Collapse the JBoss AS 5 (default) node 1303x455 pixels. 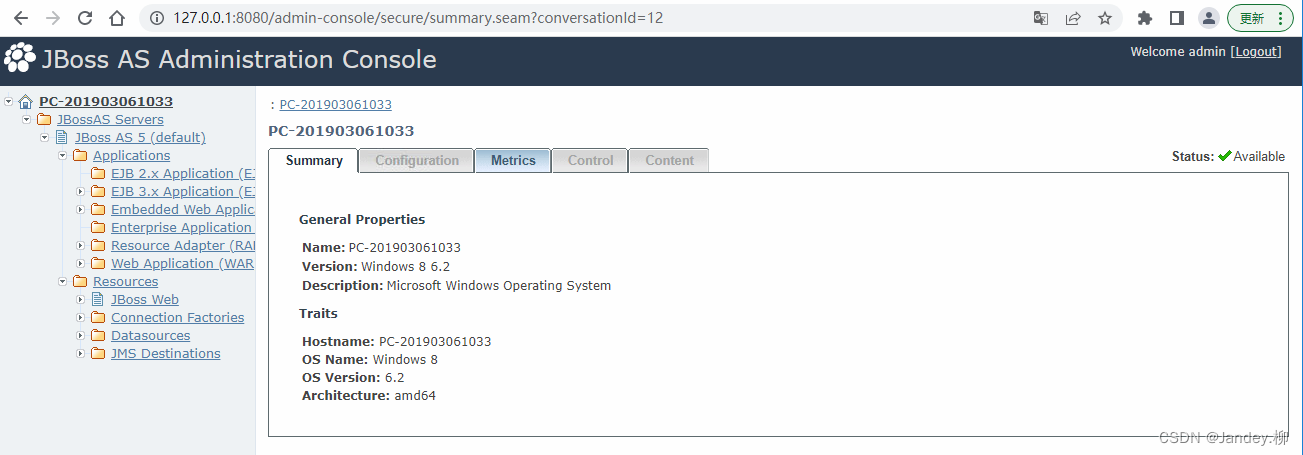45,138
